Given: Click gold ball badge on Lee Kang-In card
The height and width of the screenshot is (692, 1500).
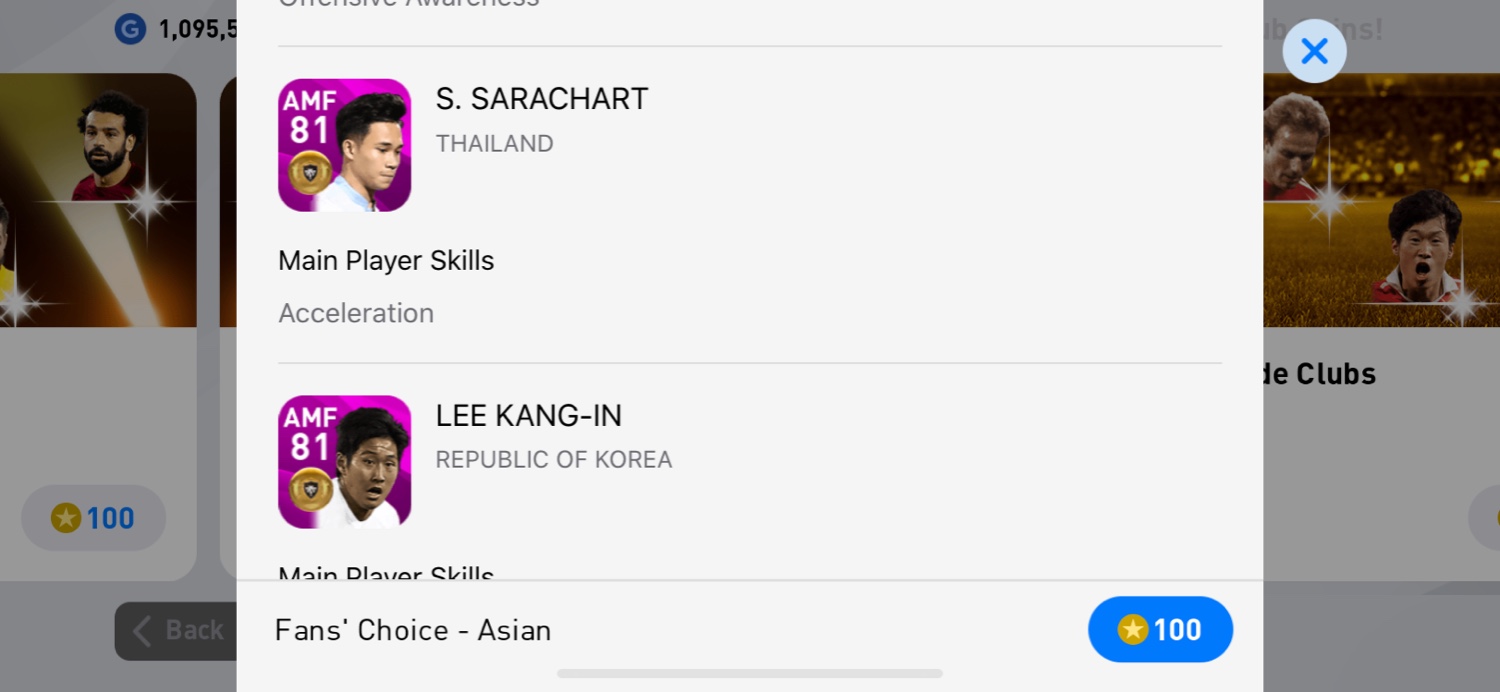Looking at the screenshot, I should click(310, 488).
